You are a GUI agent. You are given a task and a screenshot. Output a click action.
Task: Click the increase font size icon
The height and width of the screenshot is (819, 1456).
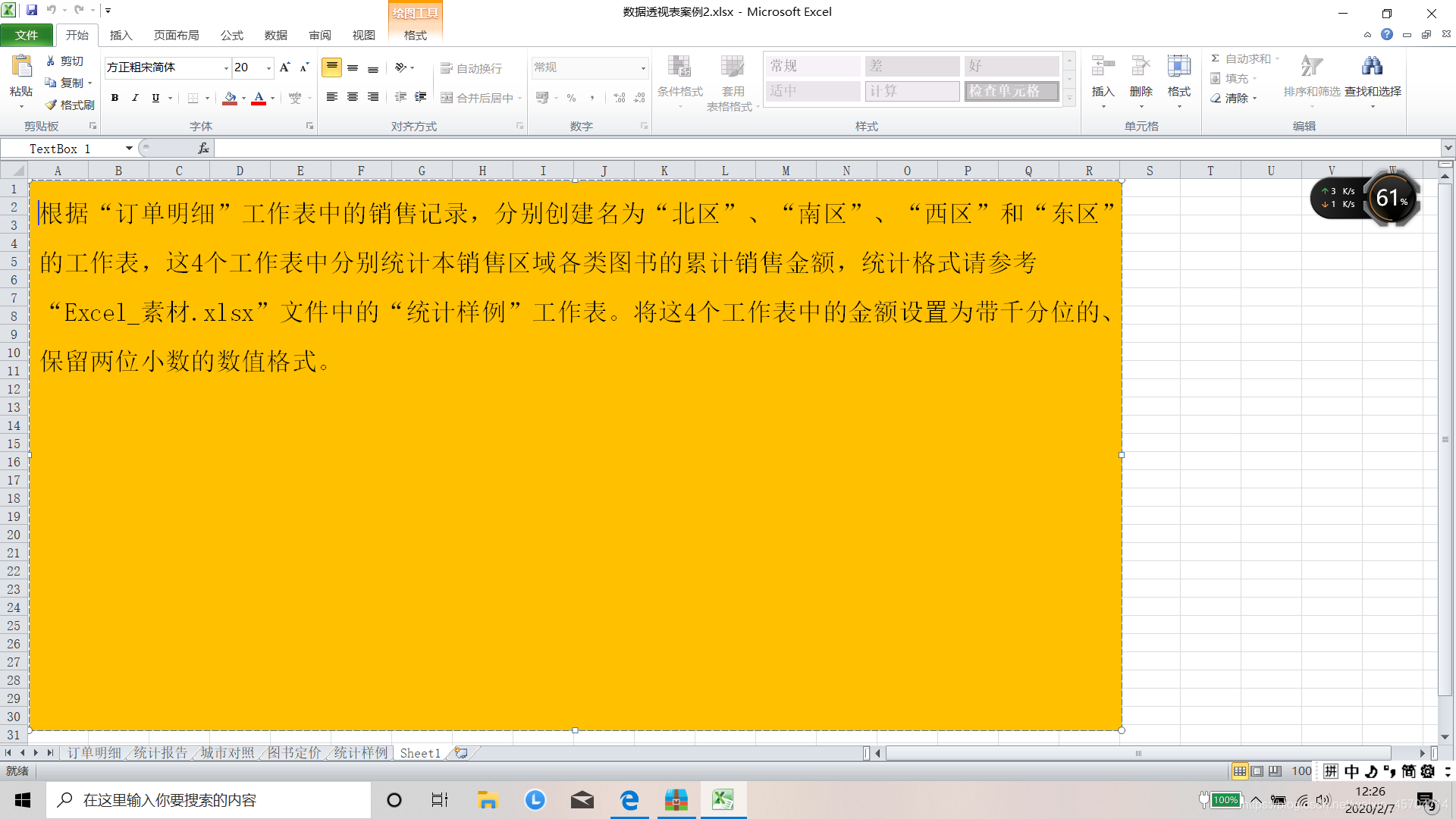[284, 67]
